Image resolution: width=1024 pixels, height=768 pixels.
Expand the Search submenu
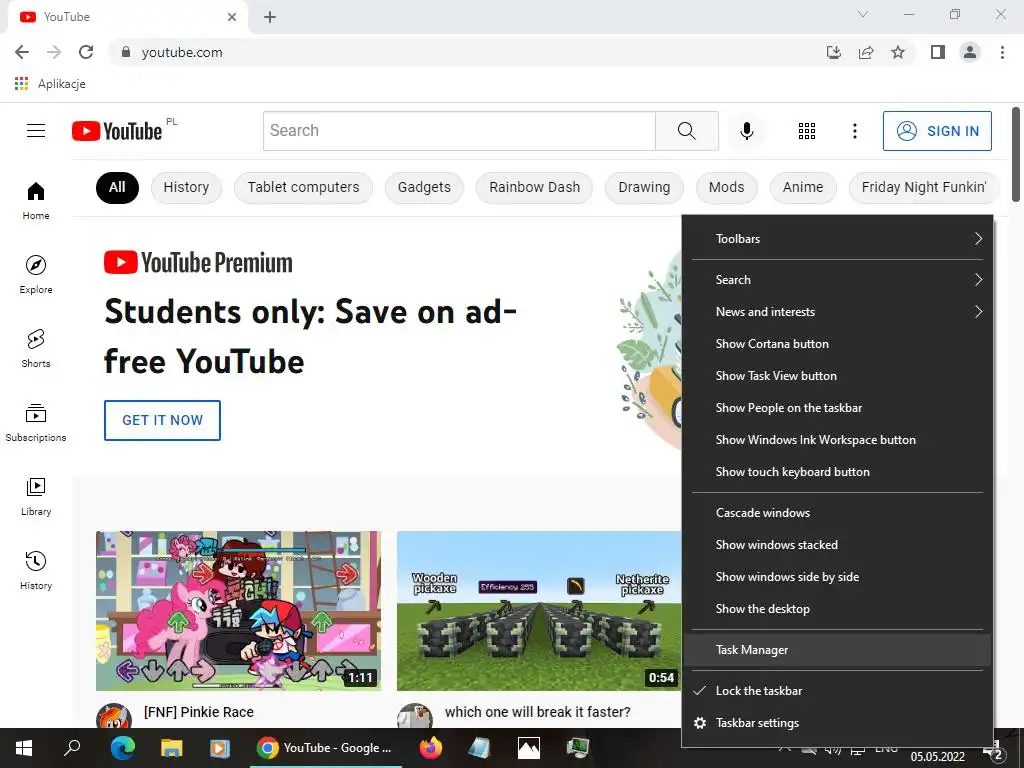(x=837, y=280)
